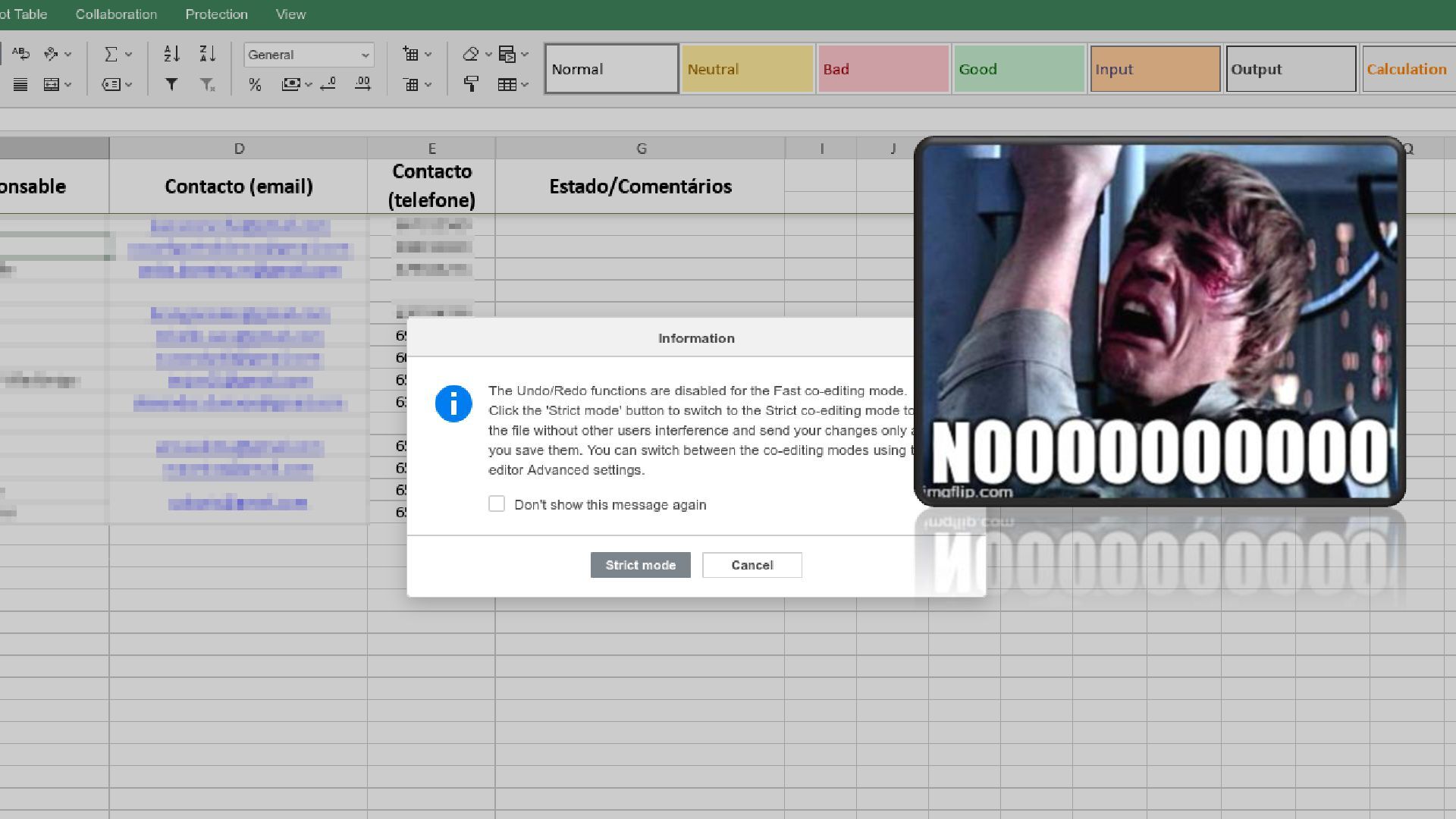Screen dimensions: 1456x819
Task: Click the Accounting style money icon
Action: tap(290, 84)
